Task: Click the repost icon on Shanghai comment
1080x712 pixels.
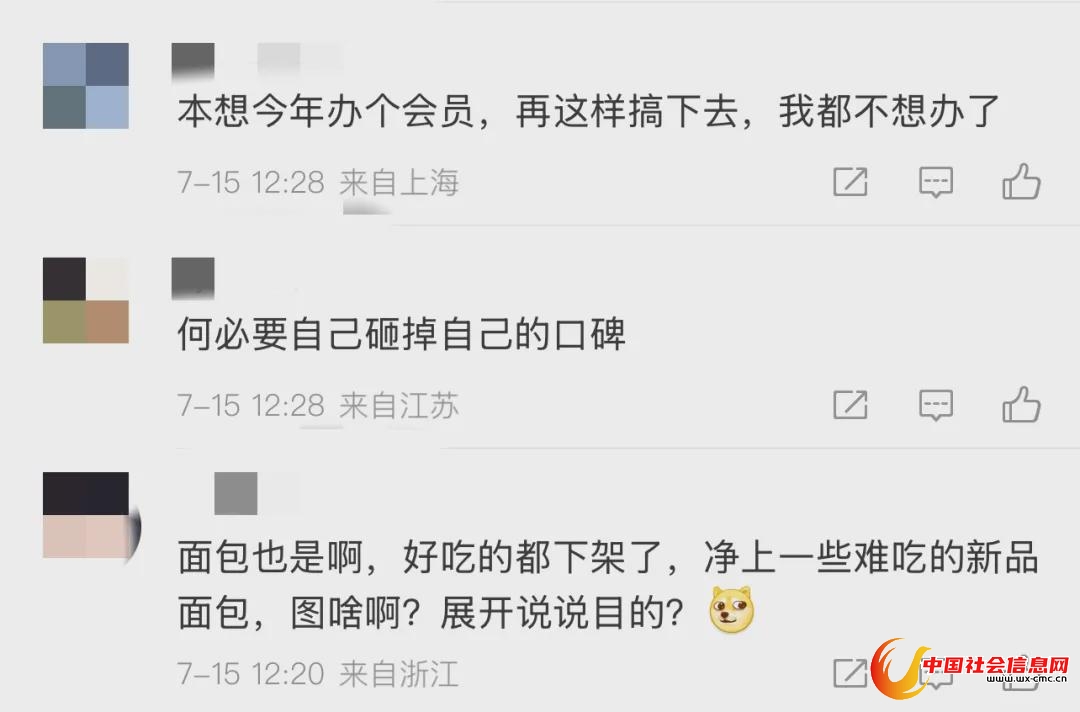Action: (x=851, y=182)
